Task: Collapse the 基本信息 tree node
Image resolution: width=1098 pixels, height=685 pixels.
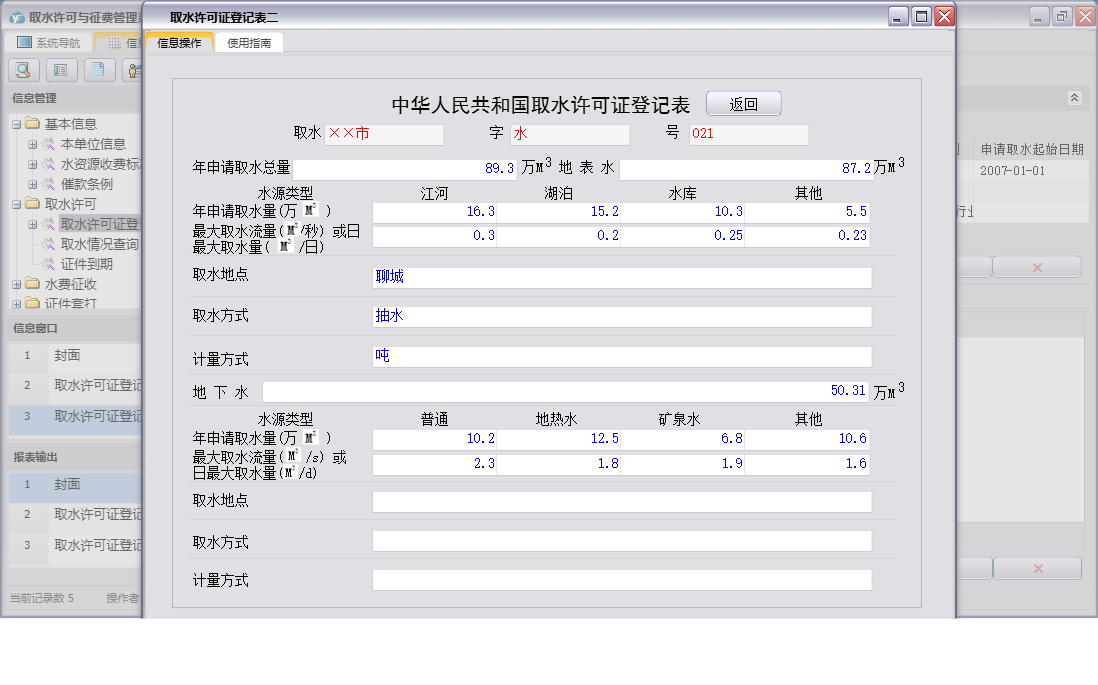Action: pos(16,123)
